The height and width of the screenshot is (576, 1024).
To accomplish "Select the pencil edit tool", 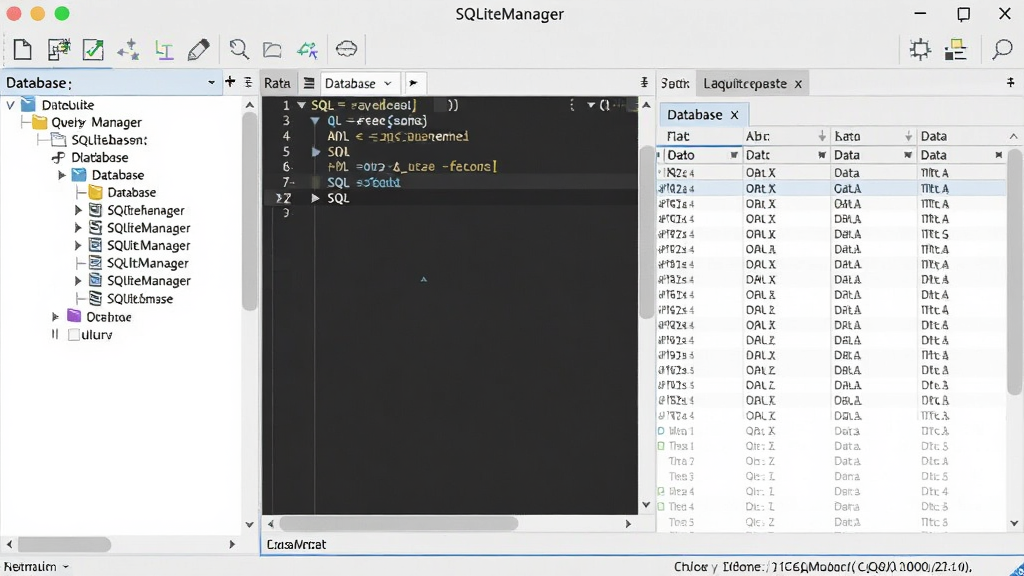I will click(x=199, y=50).
